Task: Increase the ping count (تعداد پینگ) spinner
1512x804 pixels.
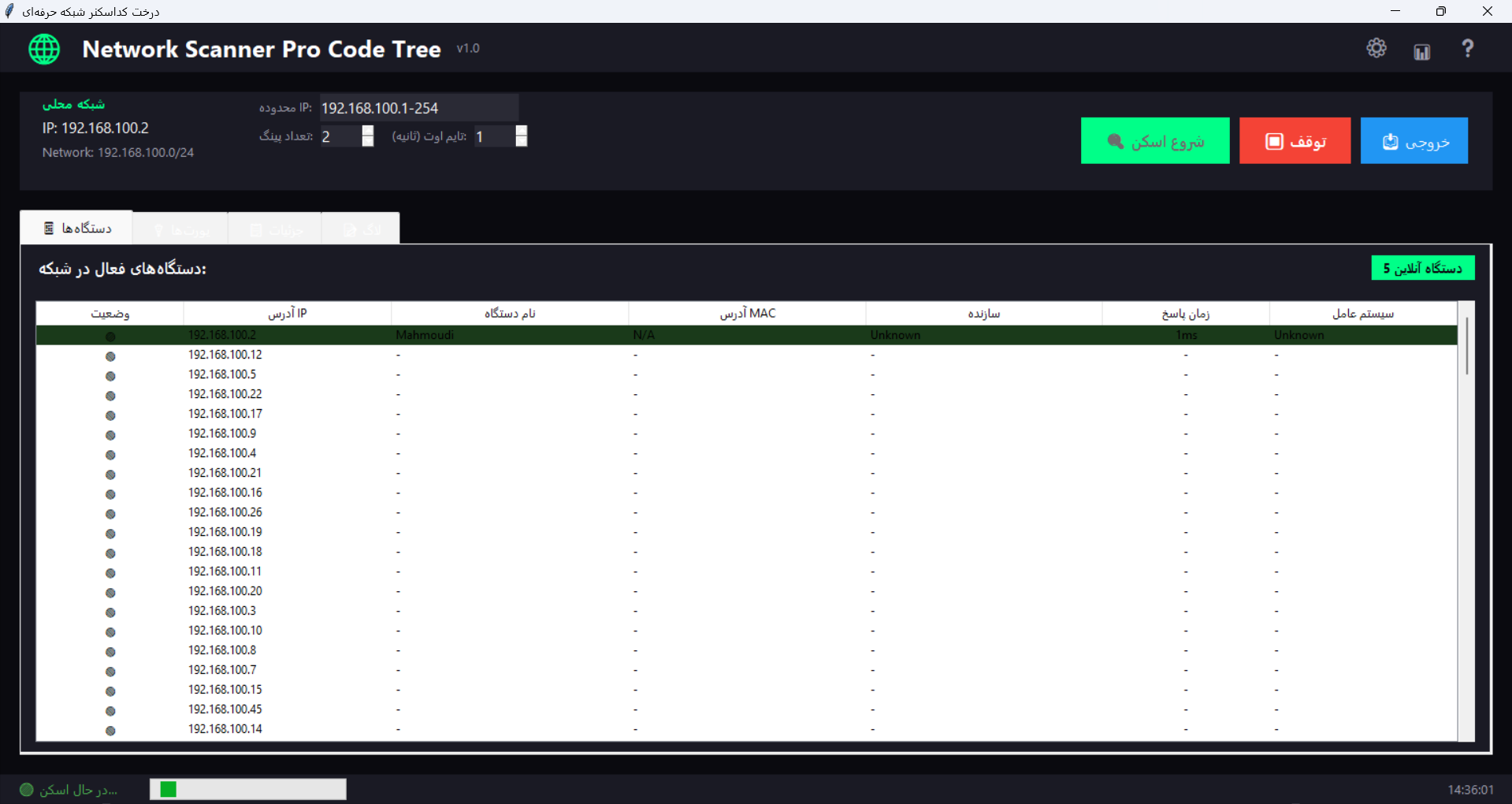Action: (x=367, y=130)
